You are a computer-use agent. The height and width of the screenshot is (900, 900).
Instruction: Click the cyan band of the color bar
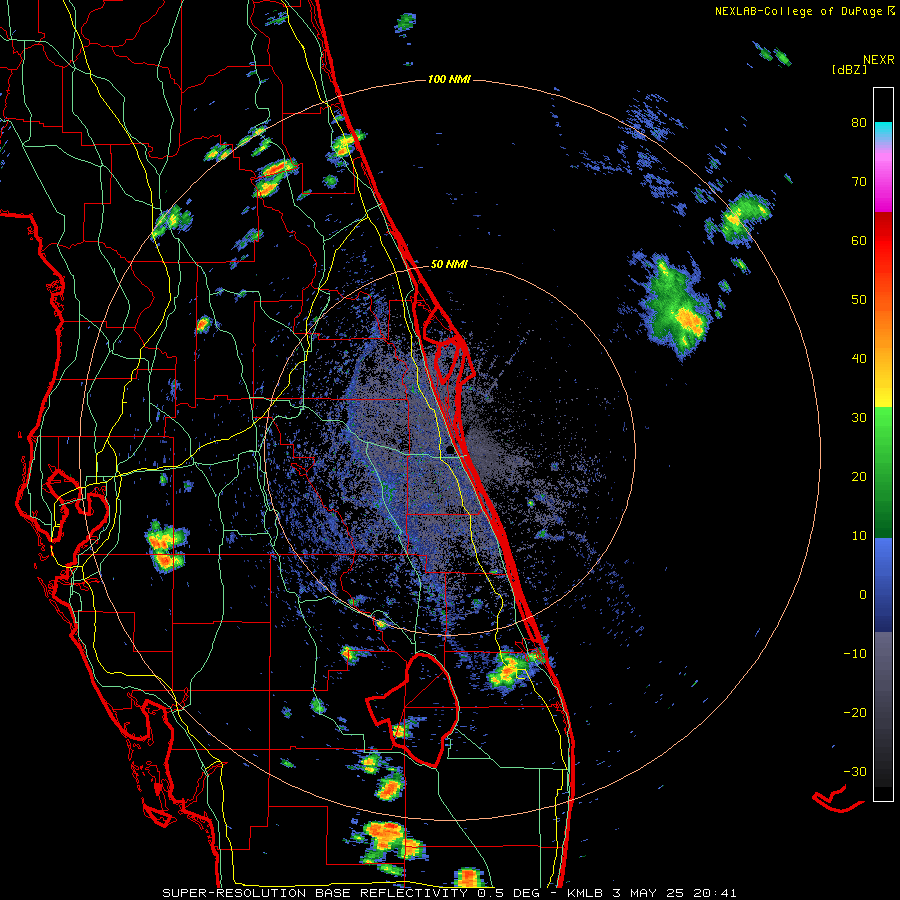click(x=883, y=129)
